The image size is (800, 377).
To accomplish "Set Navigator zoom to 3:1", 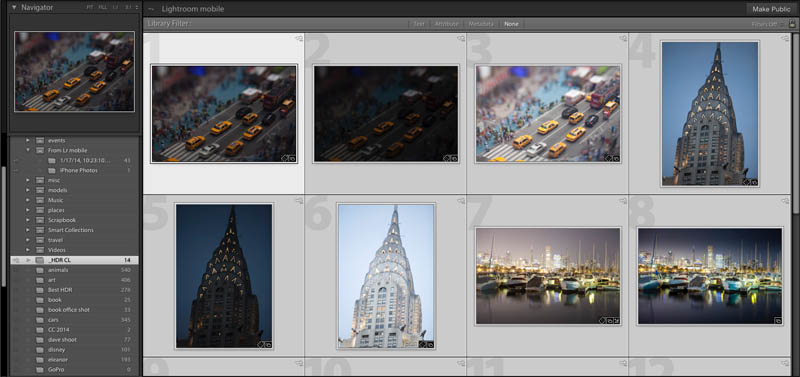I will (128, 8).
